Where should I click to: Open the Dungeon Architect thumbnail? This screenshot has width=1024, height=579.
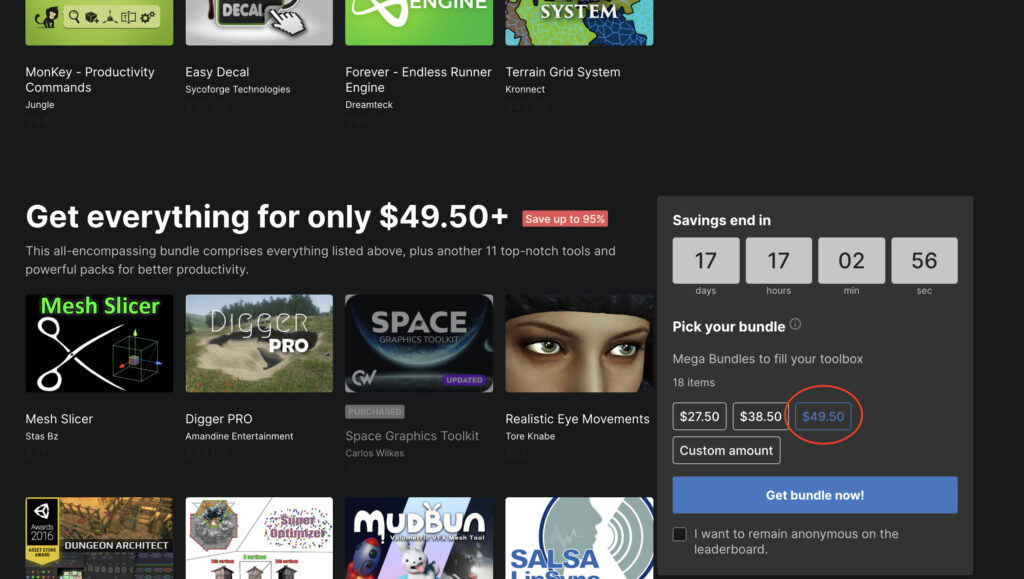pyautogui.click(x=99, y=538)
